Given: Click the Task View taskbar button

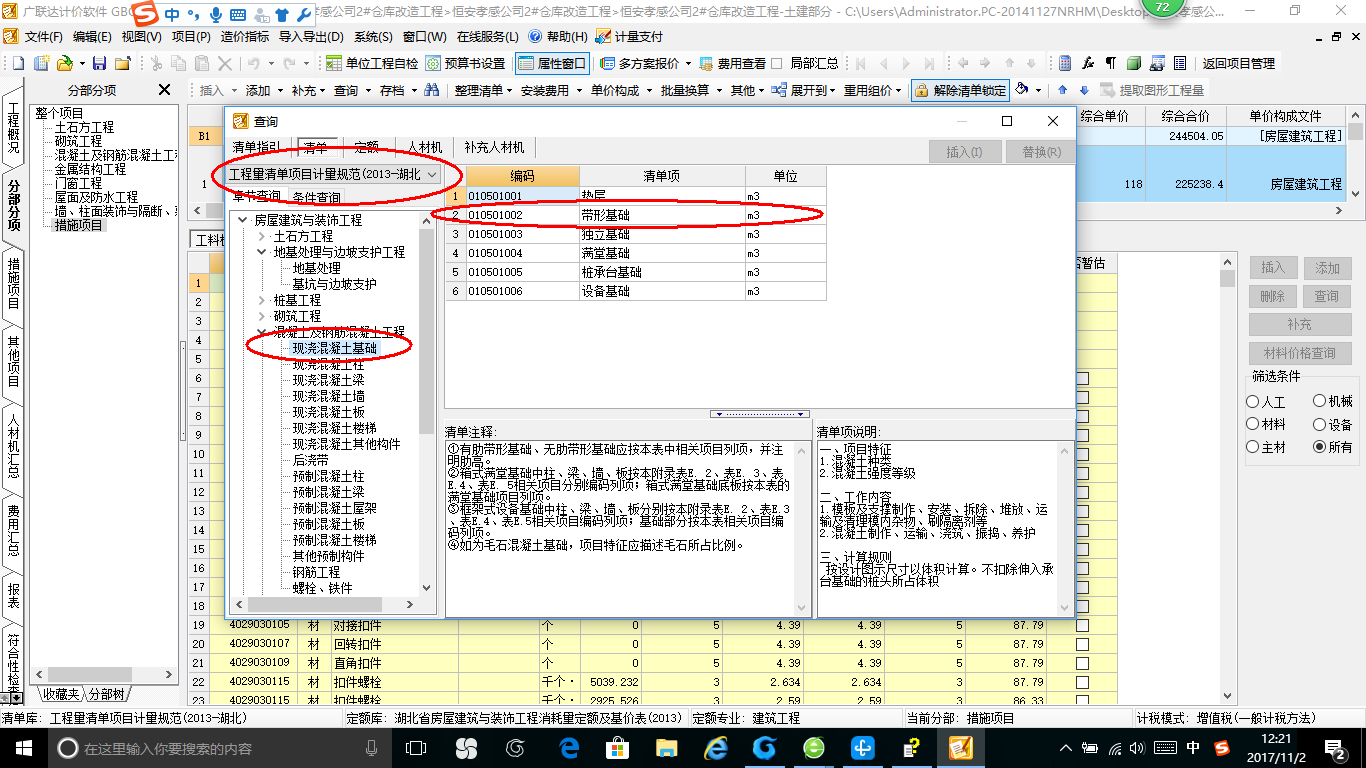Looking at the screenshot, I should (416, 748).
